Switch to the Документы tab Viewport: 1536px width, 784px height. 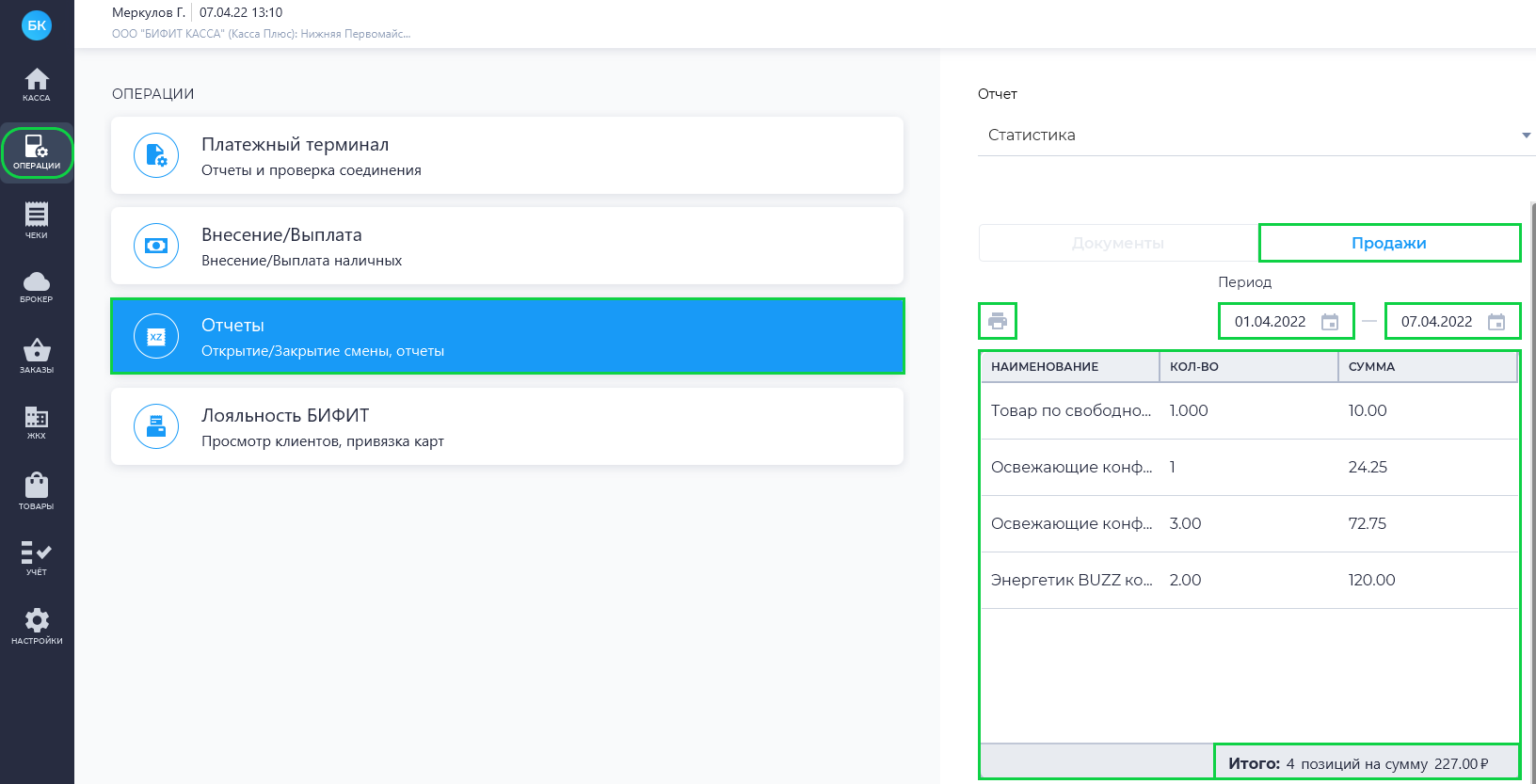(x=1118, y=243)
